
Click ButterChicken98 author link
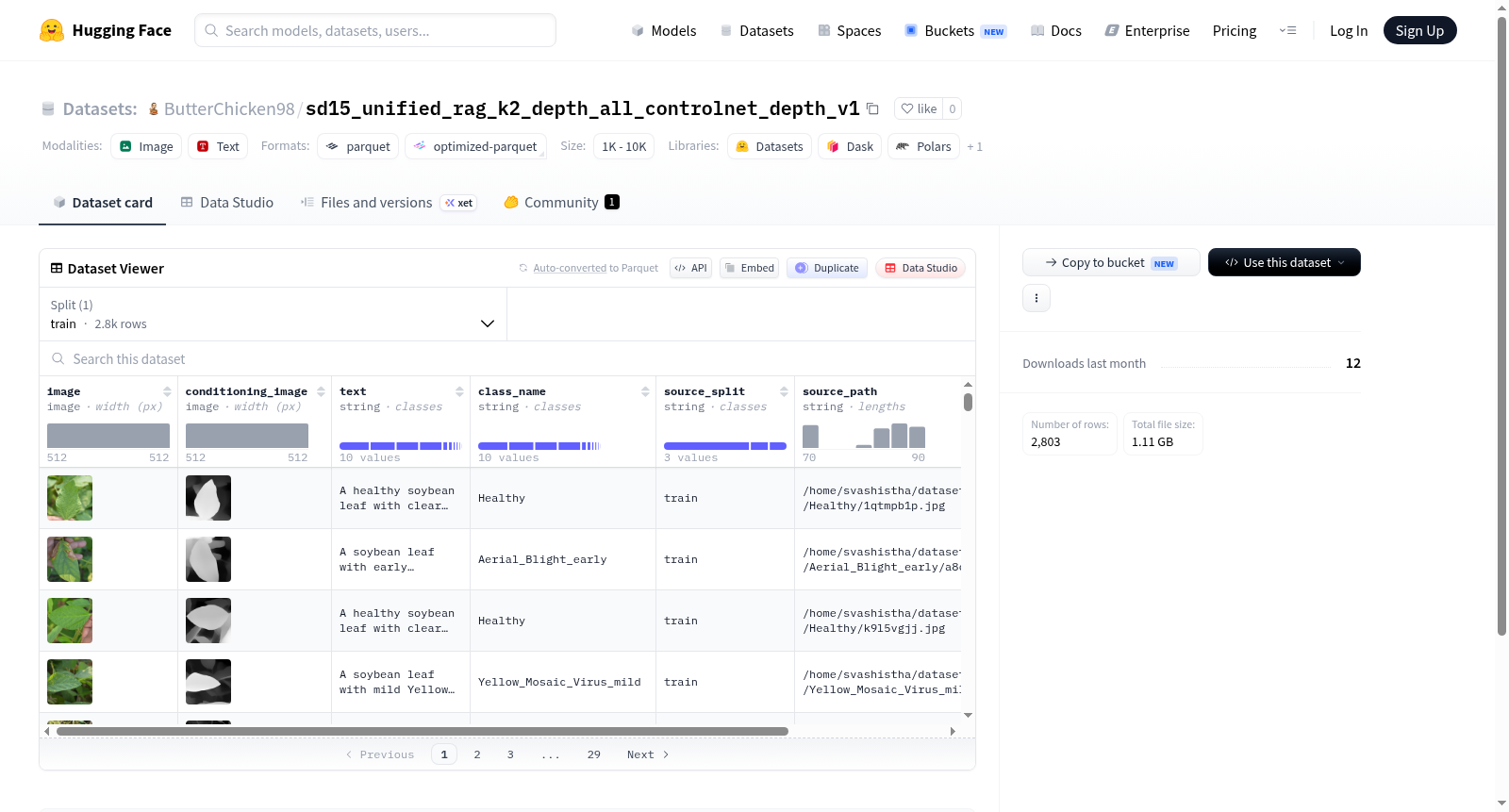[229, 108]
